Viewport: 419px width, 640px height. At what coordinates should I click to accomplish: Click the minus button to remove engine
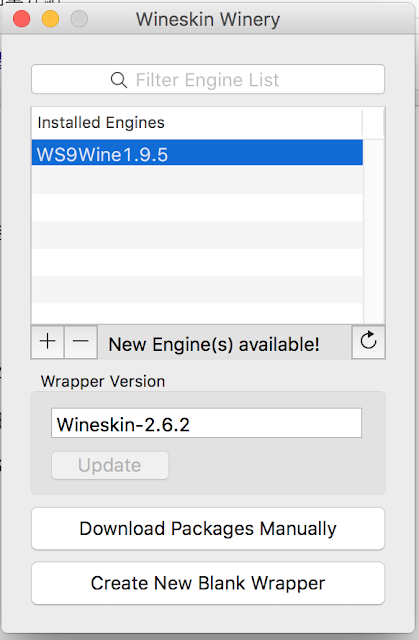[81, 342]
